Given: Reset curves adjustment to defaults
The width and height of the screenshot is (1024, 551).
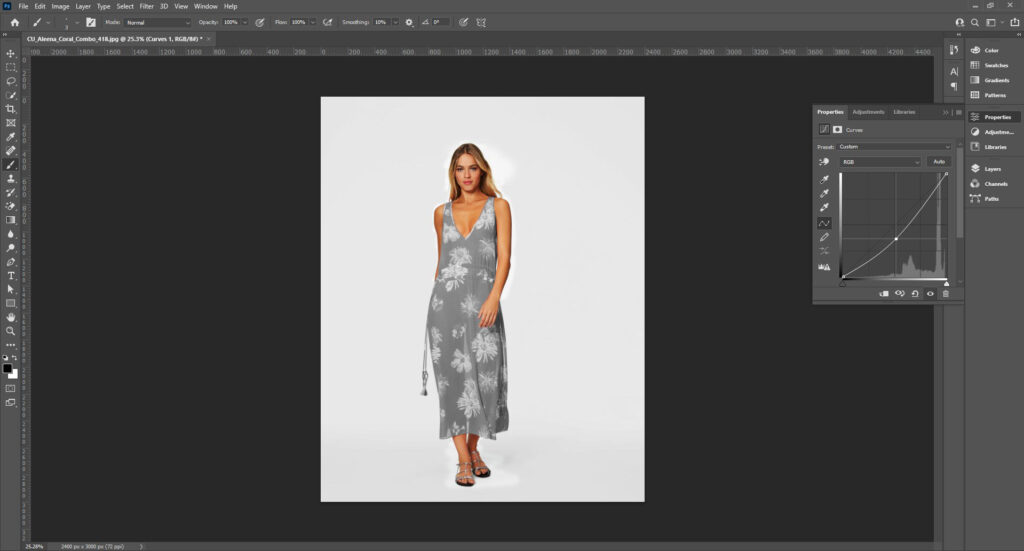Looking at the screenshot, I should coord(915,294).
